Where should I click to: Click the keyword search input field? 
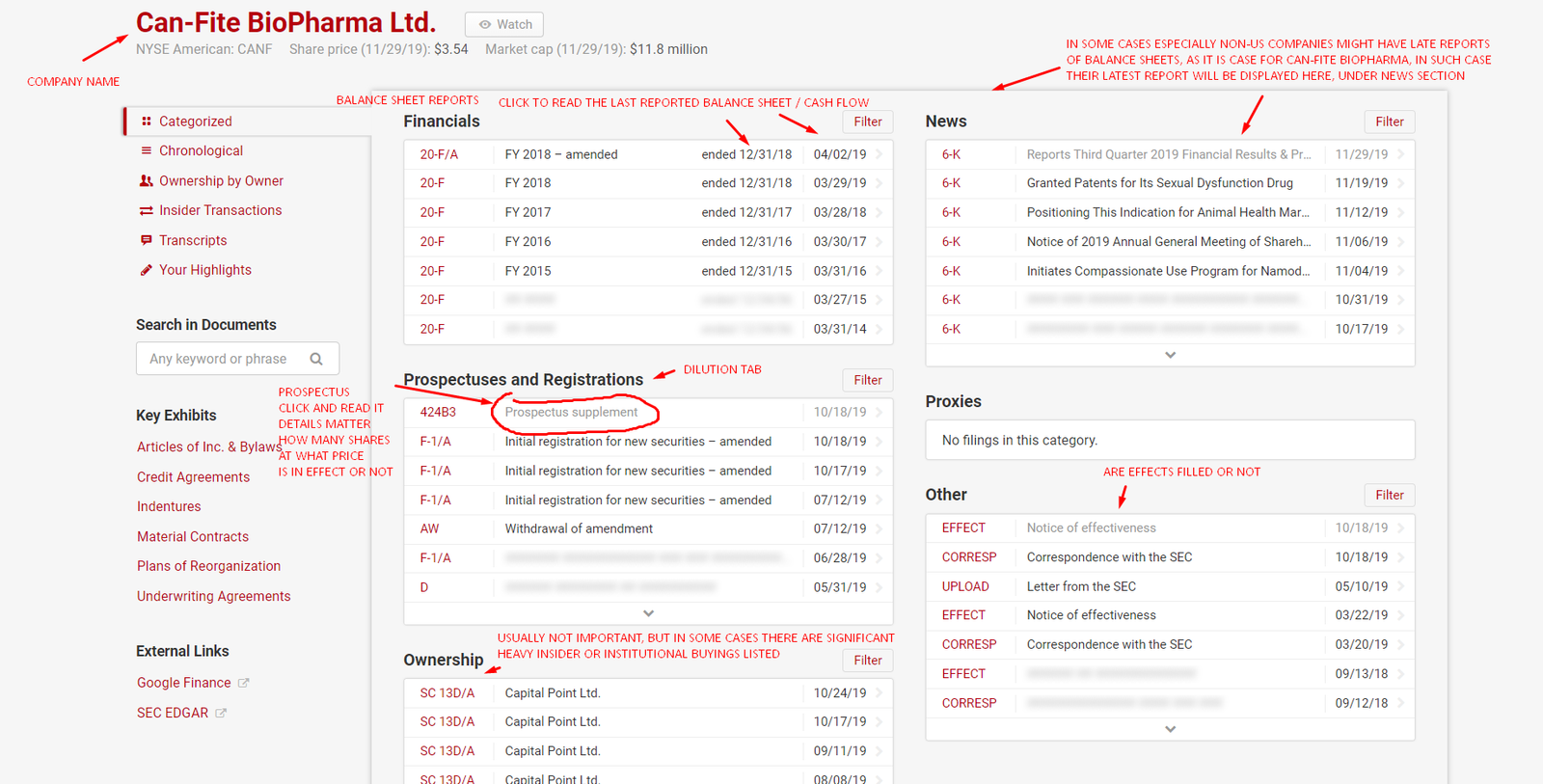point(222,359)
